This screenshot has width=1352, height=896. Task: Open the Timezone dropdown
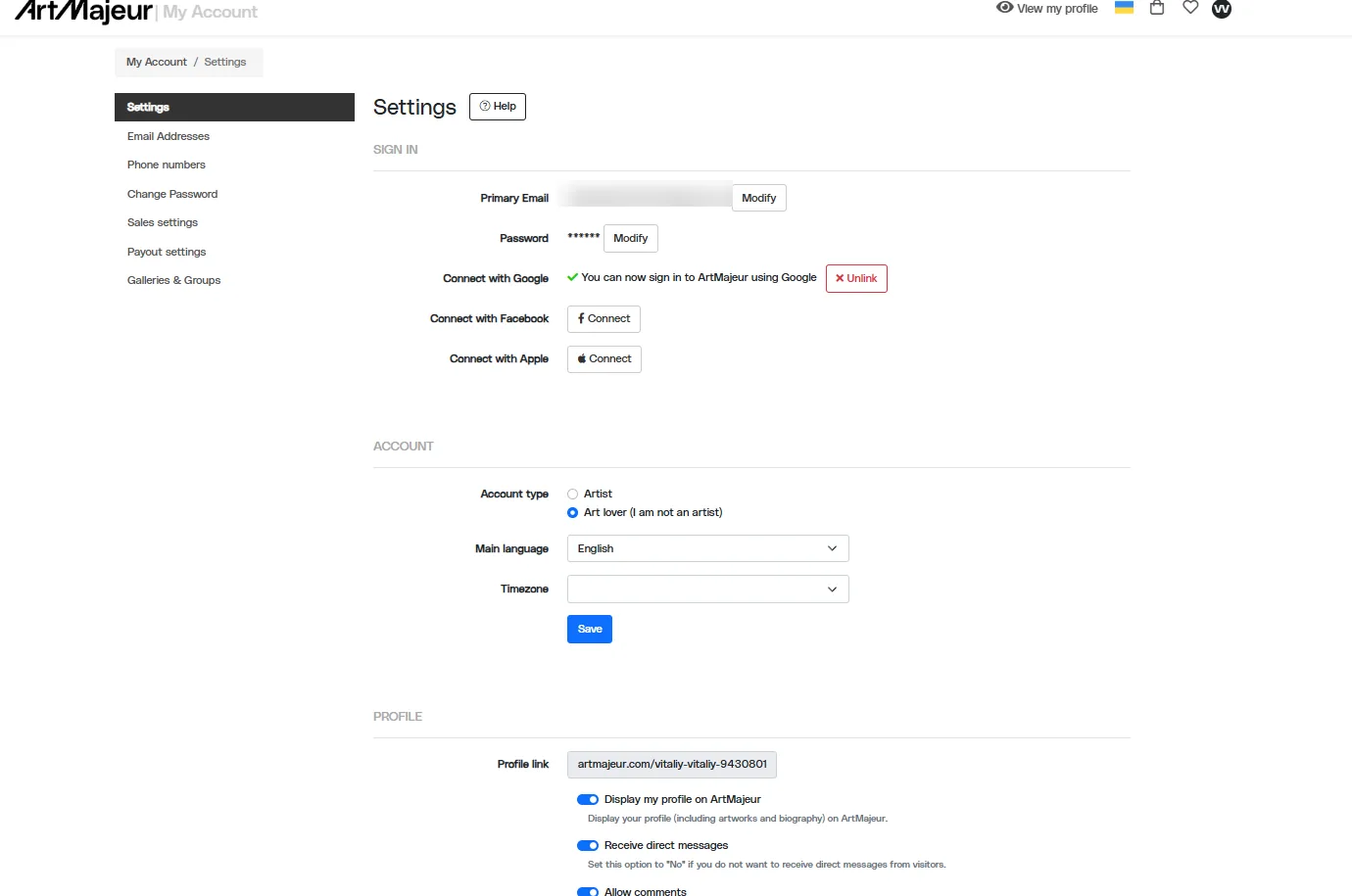pos(708,589)
